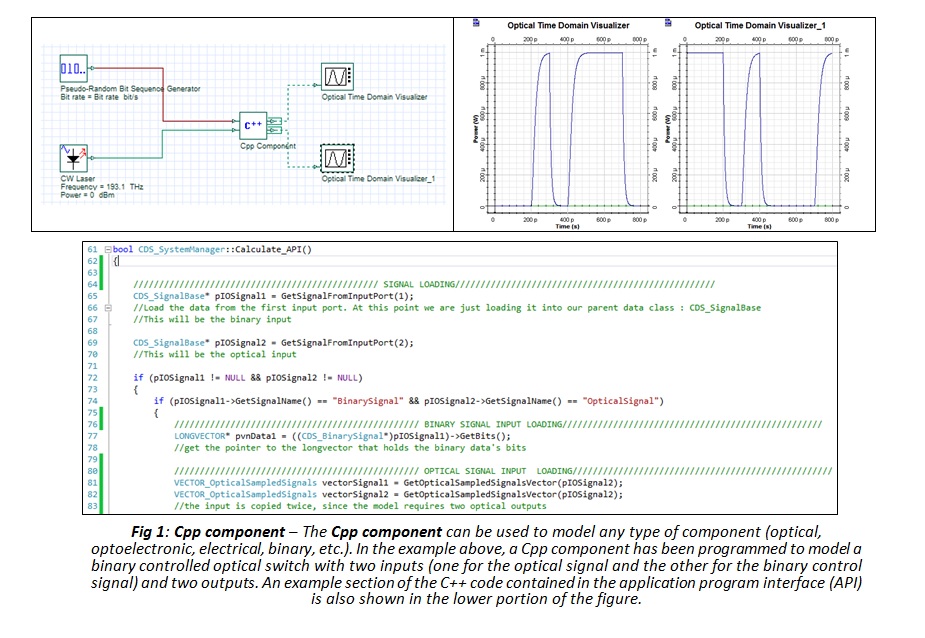Click the output port of the PRBS generator

coord(91,68)
